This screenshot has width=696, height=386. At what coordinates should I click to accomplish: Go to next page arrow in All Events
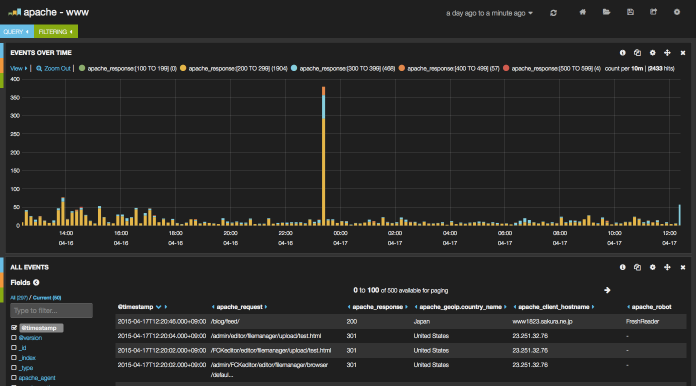(607, 290)
